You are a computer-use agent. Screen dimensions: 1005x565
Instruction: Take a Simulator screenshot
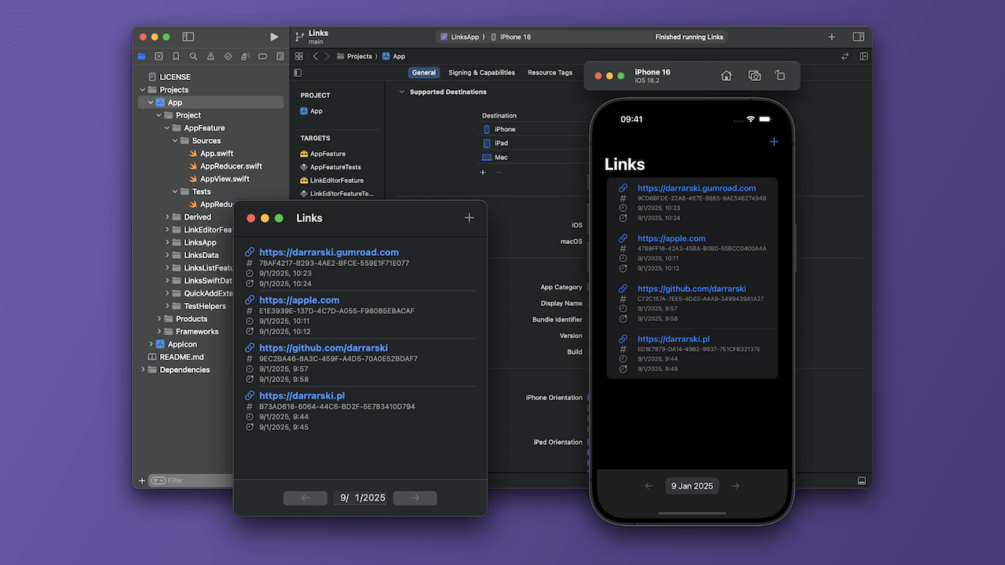754,76
